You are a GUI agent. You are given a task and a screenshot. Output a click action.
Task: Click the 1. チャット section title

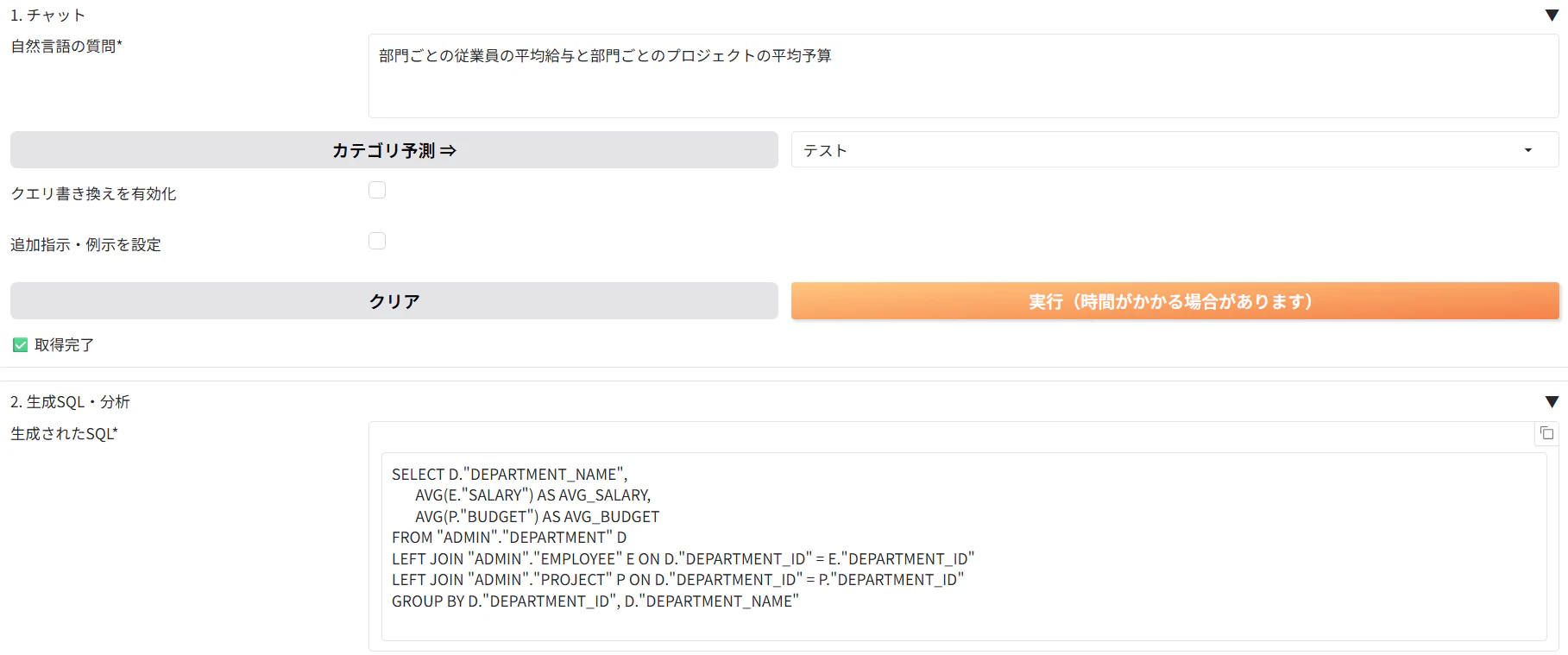pyautogui.click(x=48, y=16)
